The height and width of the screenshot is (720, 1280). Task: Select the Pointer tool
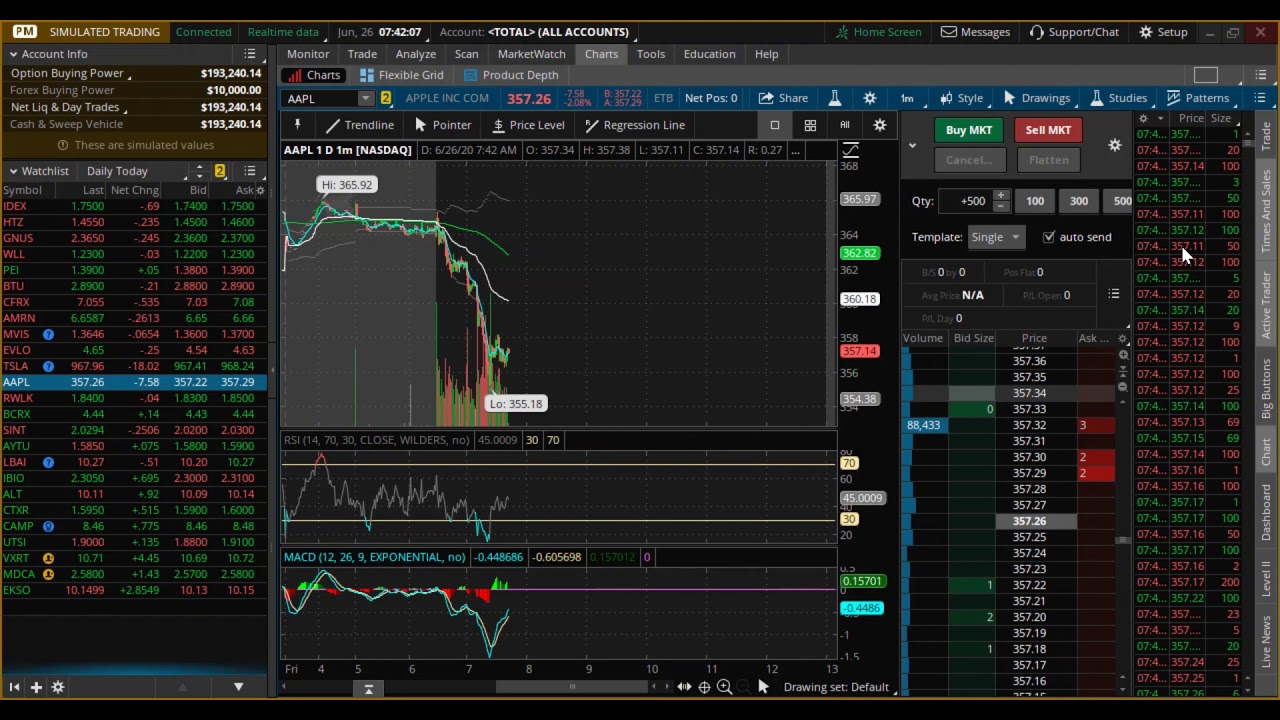click(442, 125)
